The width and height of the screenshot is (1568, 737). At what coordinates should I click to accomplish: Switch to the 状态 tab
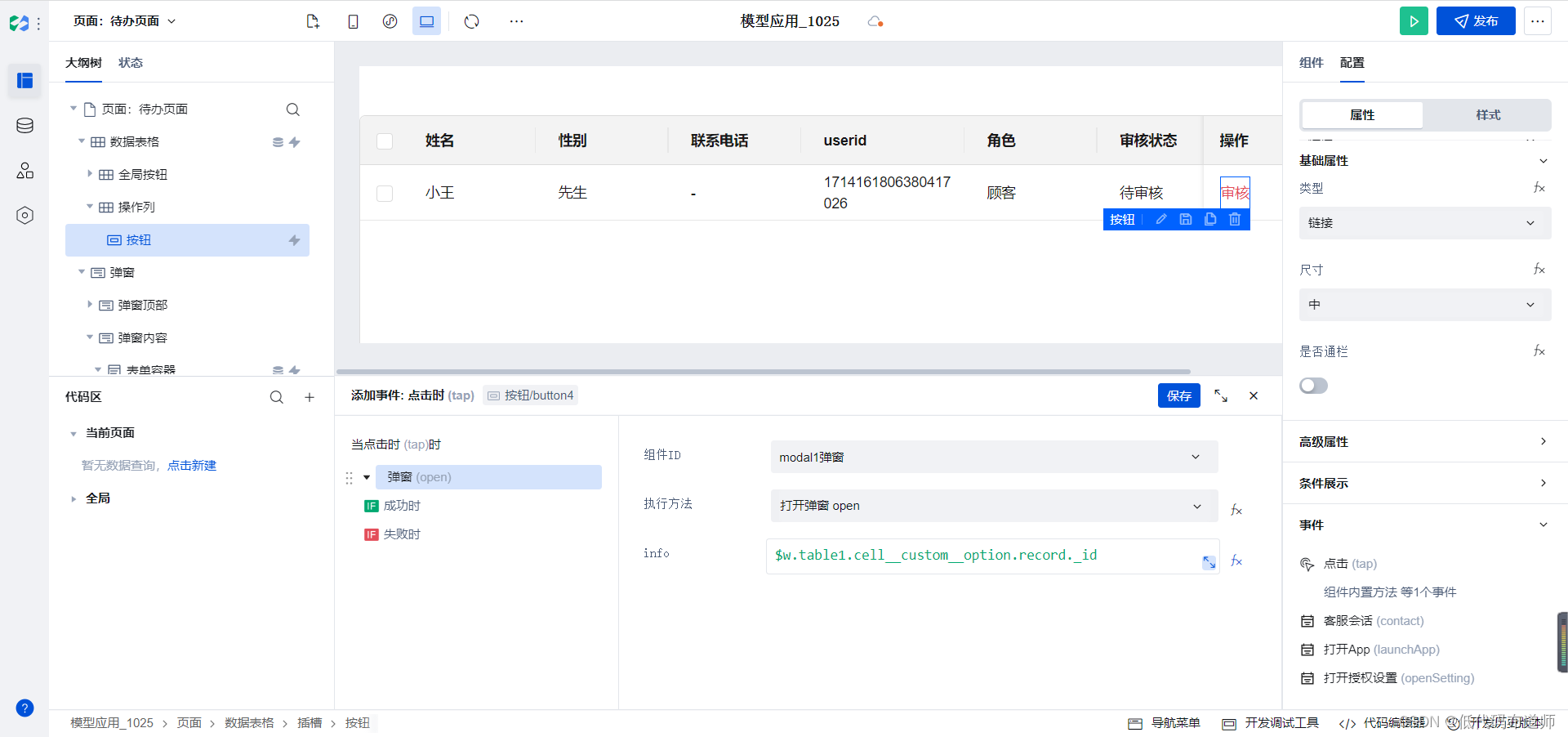131,63
